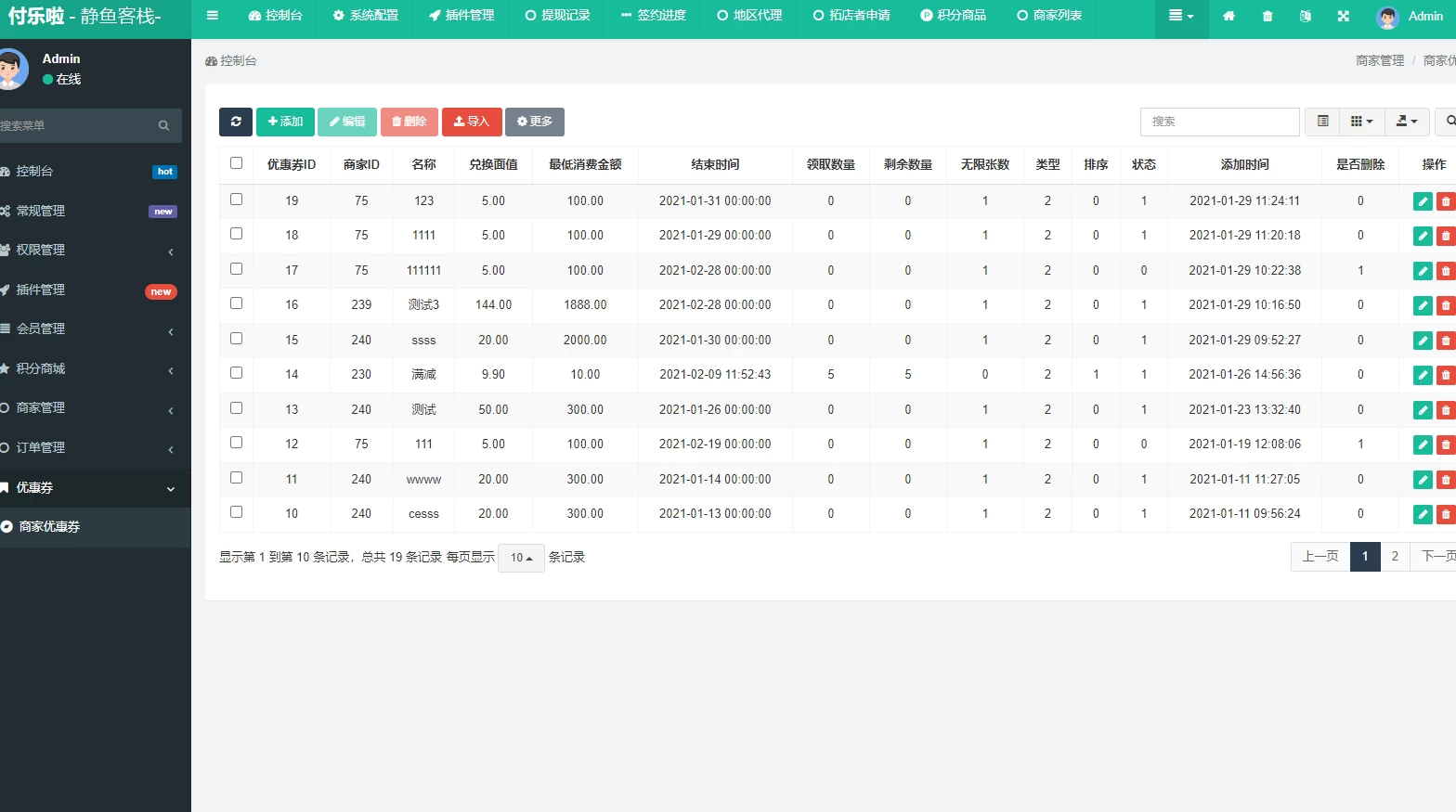This screenshot has height=812, width=1456.
Task: Toggle fullscreen mode icon in header
Action: (1343, 16)
